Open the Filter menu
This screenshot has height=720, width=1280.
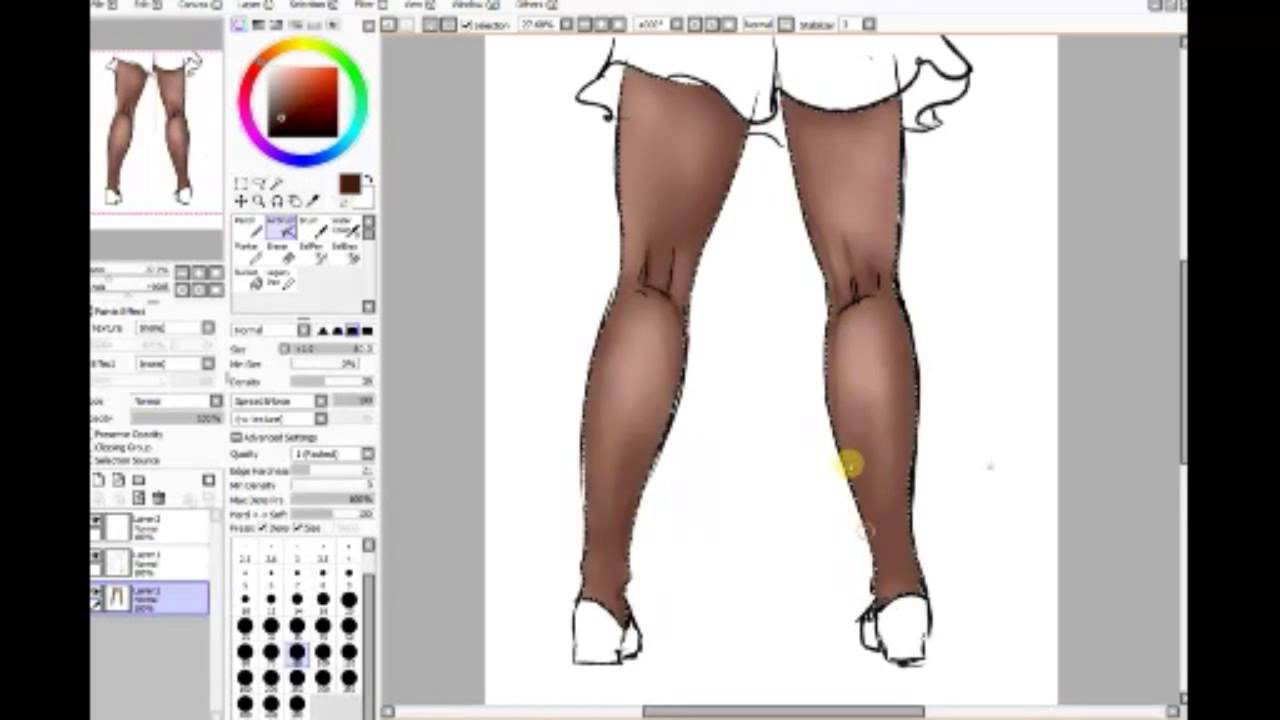click(365, 4)
